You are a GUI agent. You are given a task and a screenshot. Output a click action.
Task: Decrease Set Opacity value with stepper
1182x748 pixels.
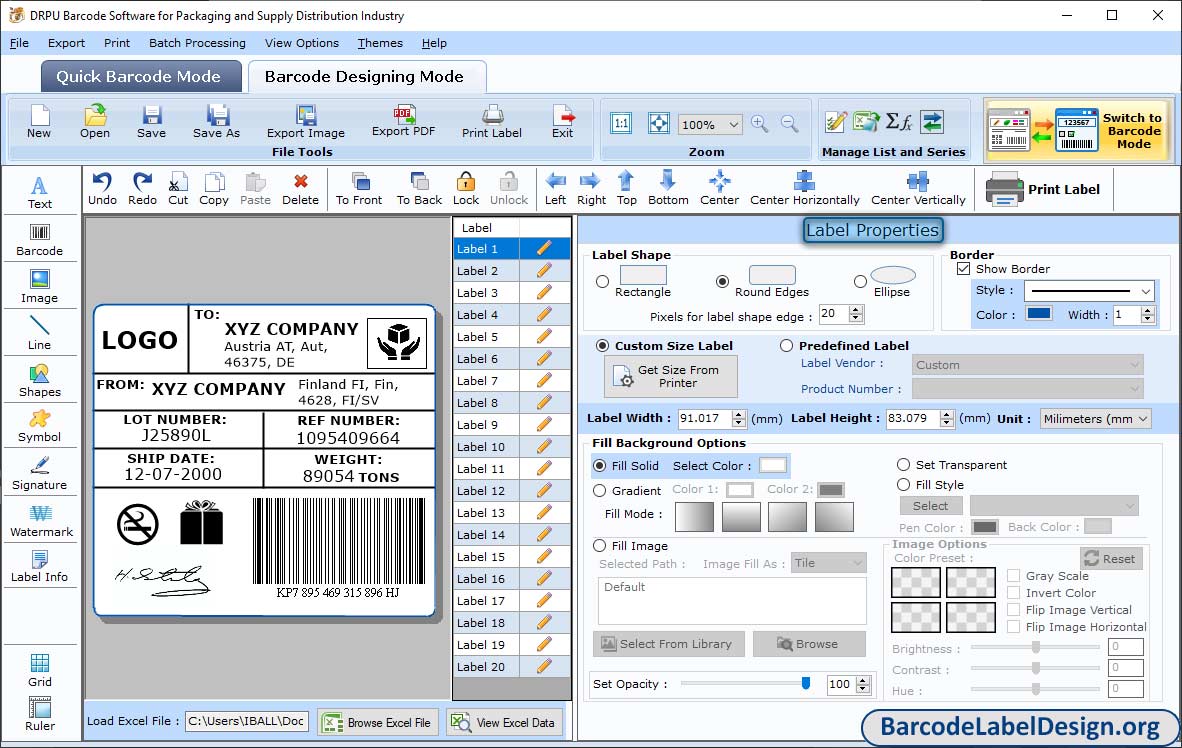(x=863, y=689)
